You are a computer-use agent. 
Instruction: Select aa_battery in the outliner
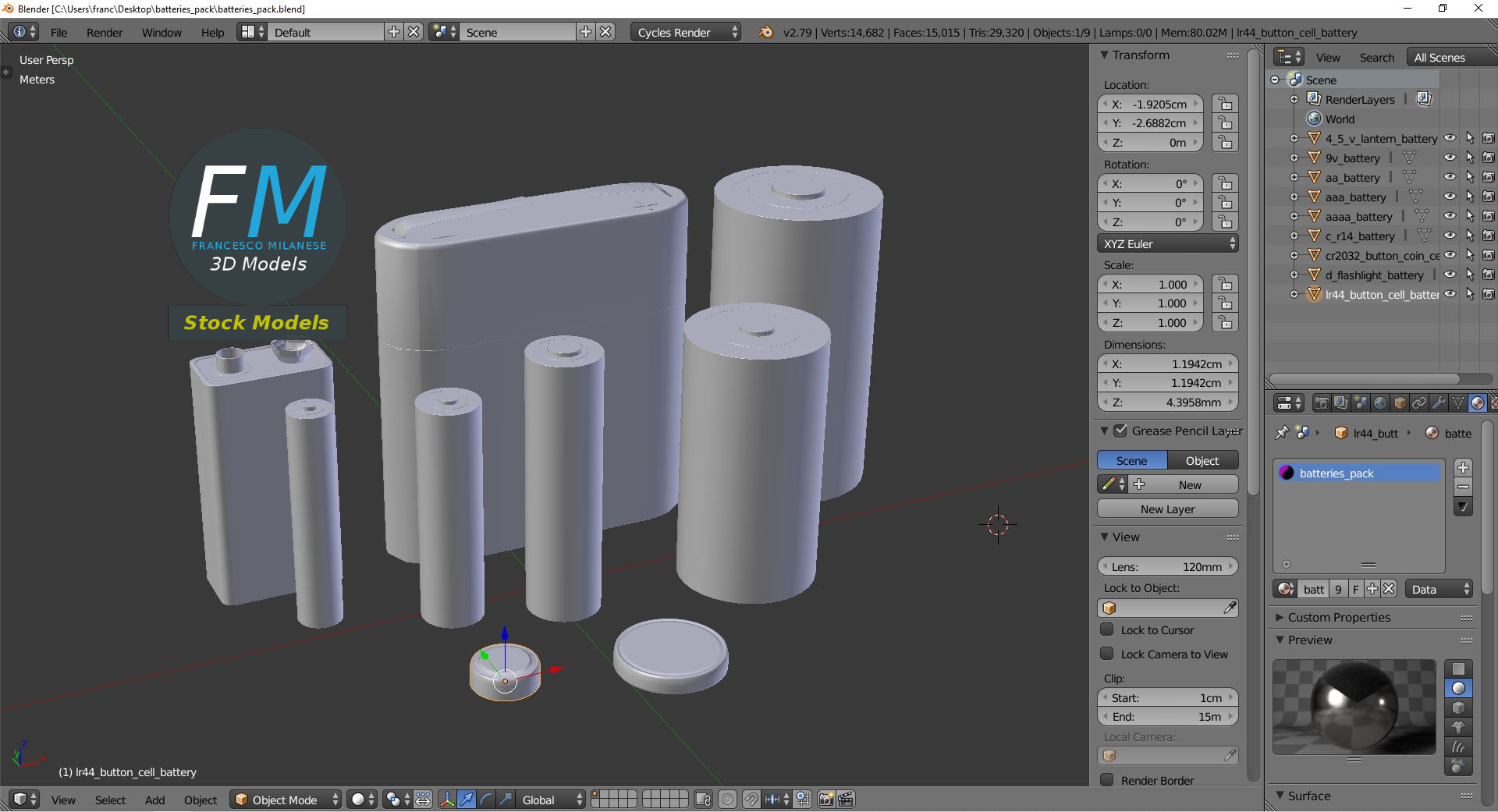pyautogui.click(x=1352, y=177)
